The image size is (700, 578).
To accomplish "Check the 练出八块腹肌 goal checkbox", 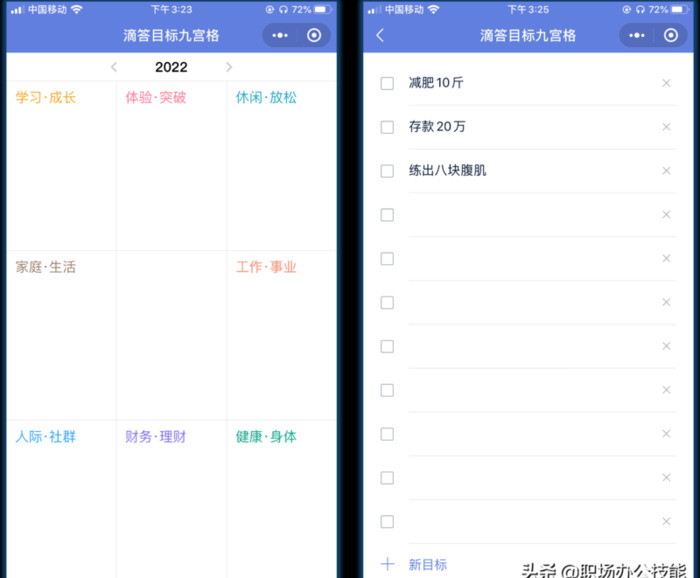I will [x=387, y=171].
